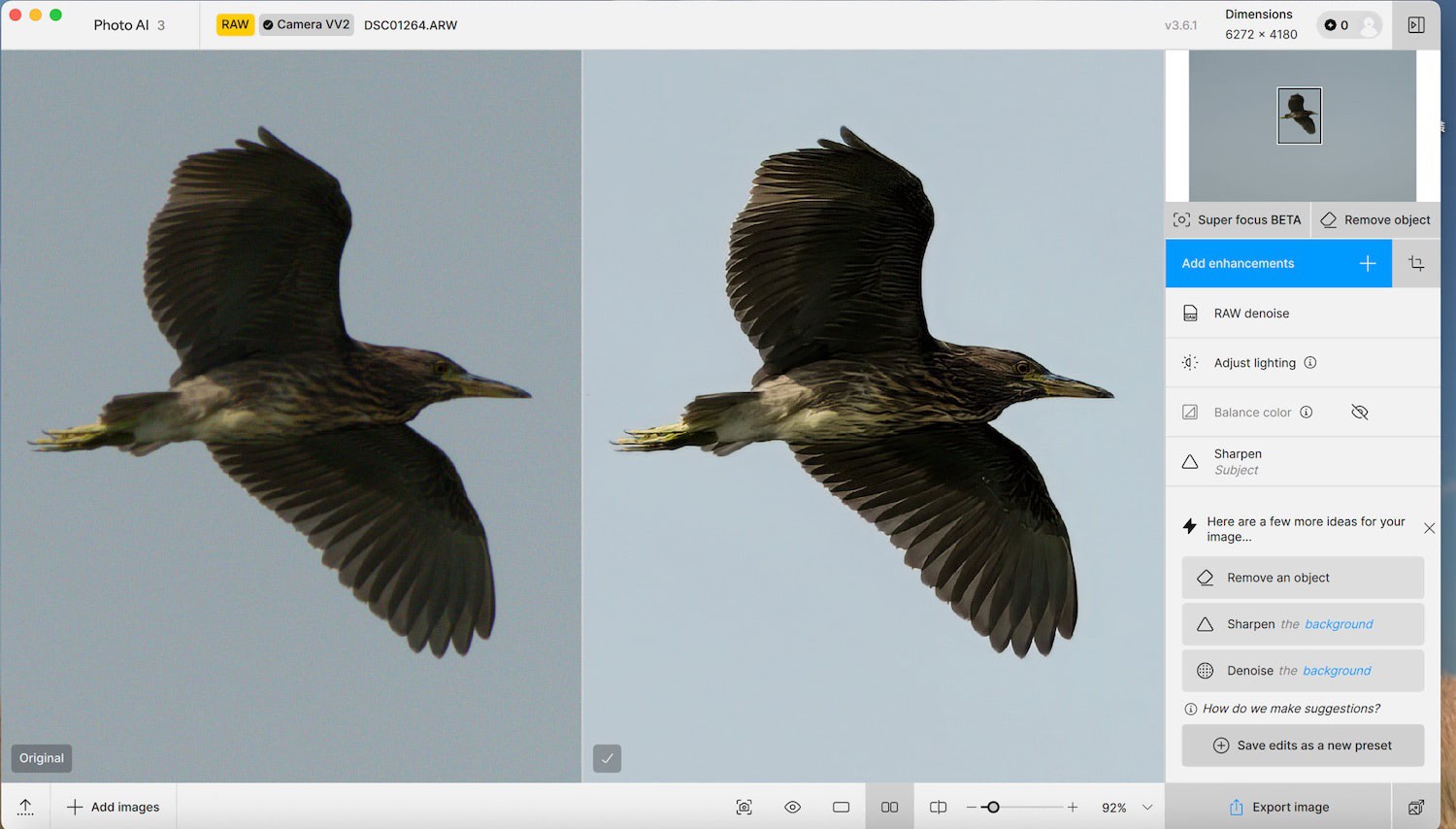The width and height of the screenshot is (1456, 829).
Task: Toggle the right sidebar panel icon
Action: (x=1416, y=25)
